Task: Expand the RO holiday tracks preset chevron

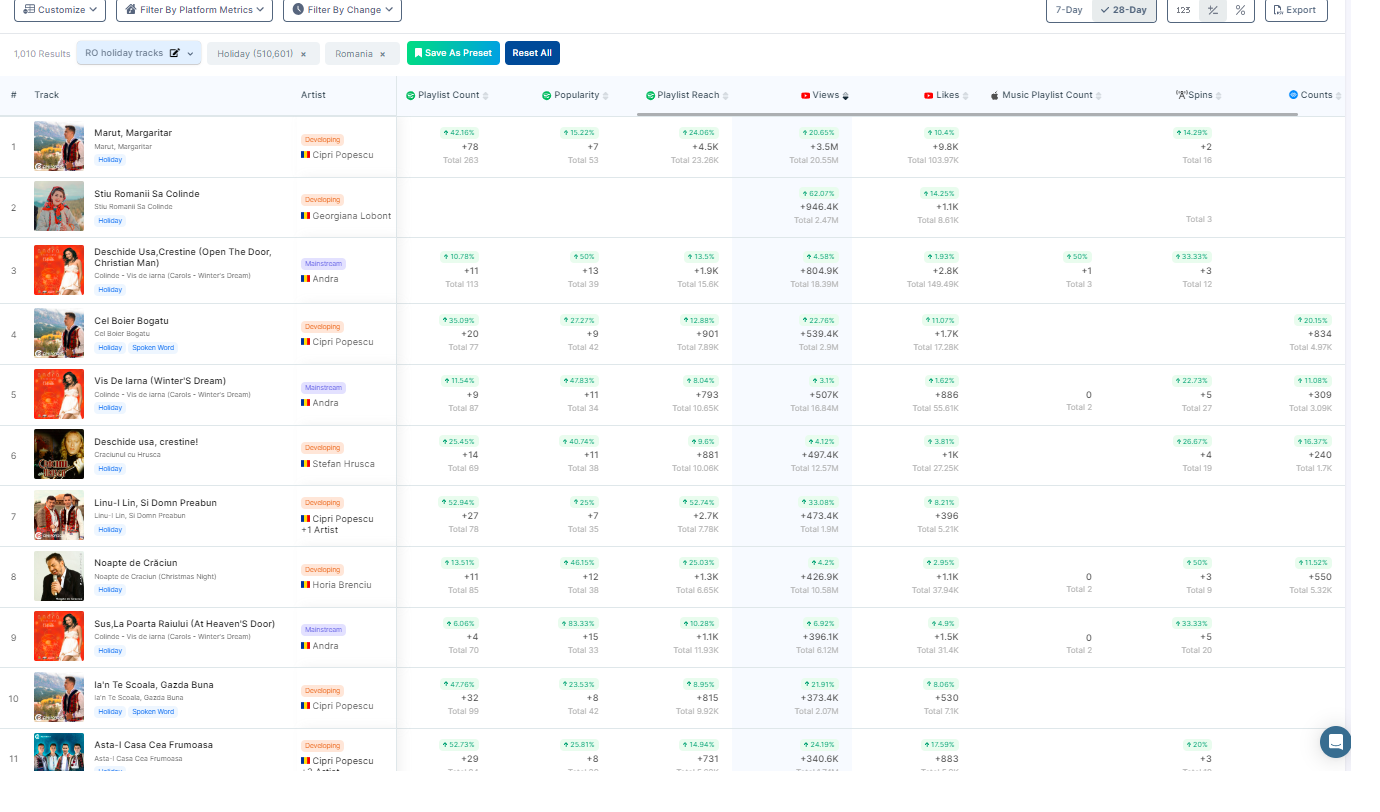Action: (190, 54)
